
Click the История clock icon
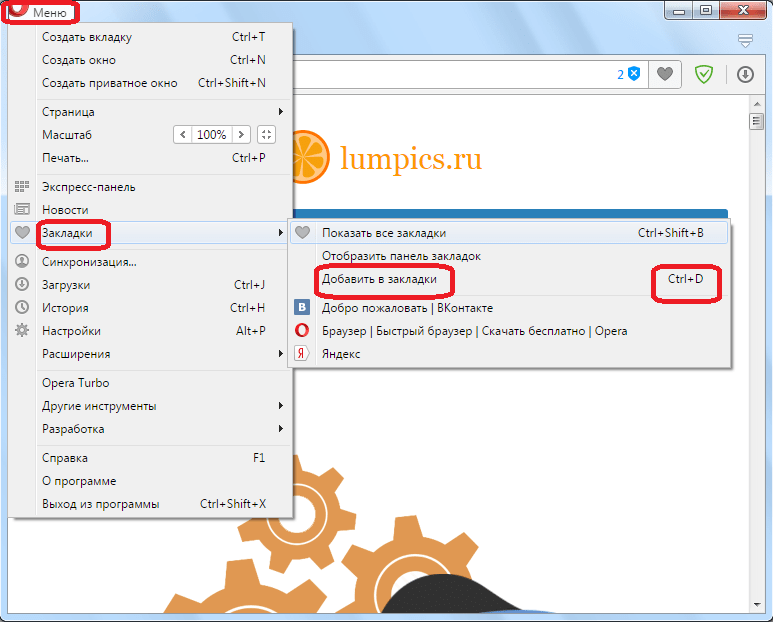click(x=22, y=307)
